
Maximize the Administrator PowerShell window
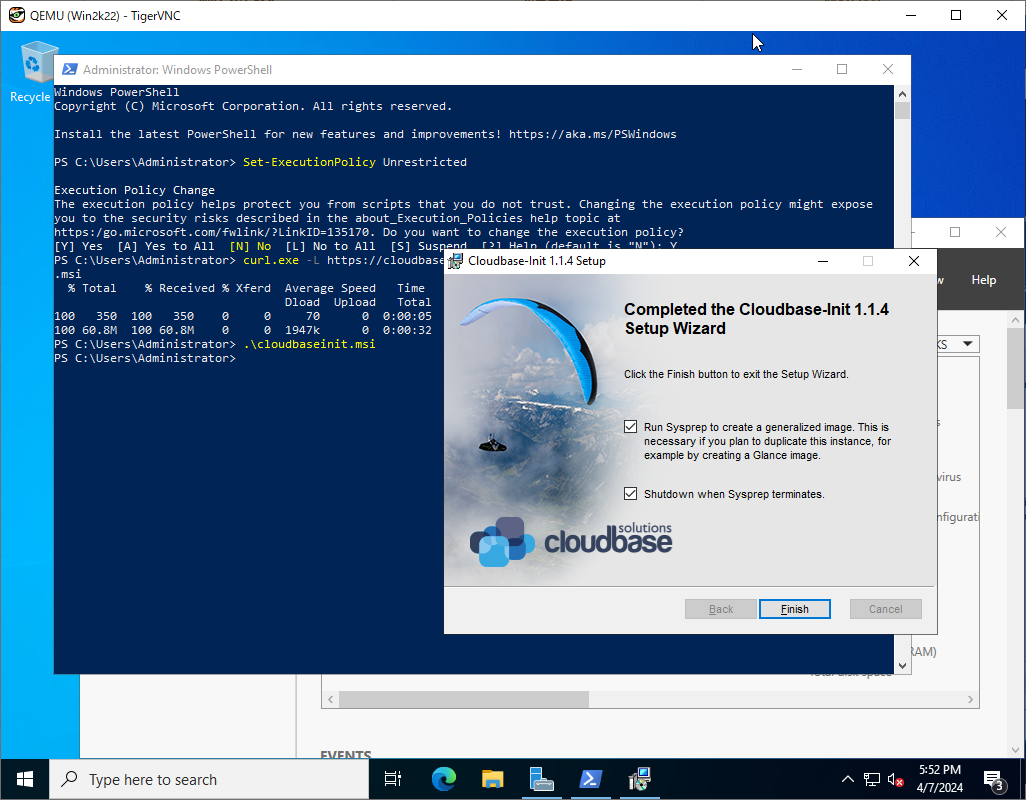tap(842, 69)
